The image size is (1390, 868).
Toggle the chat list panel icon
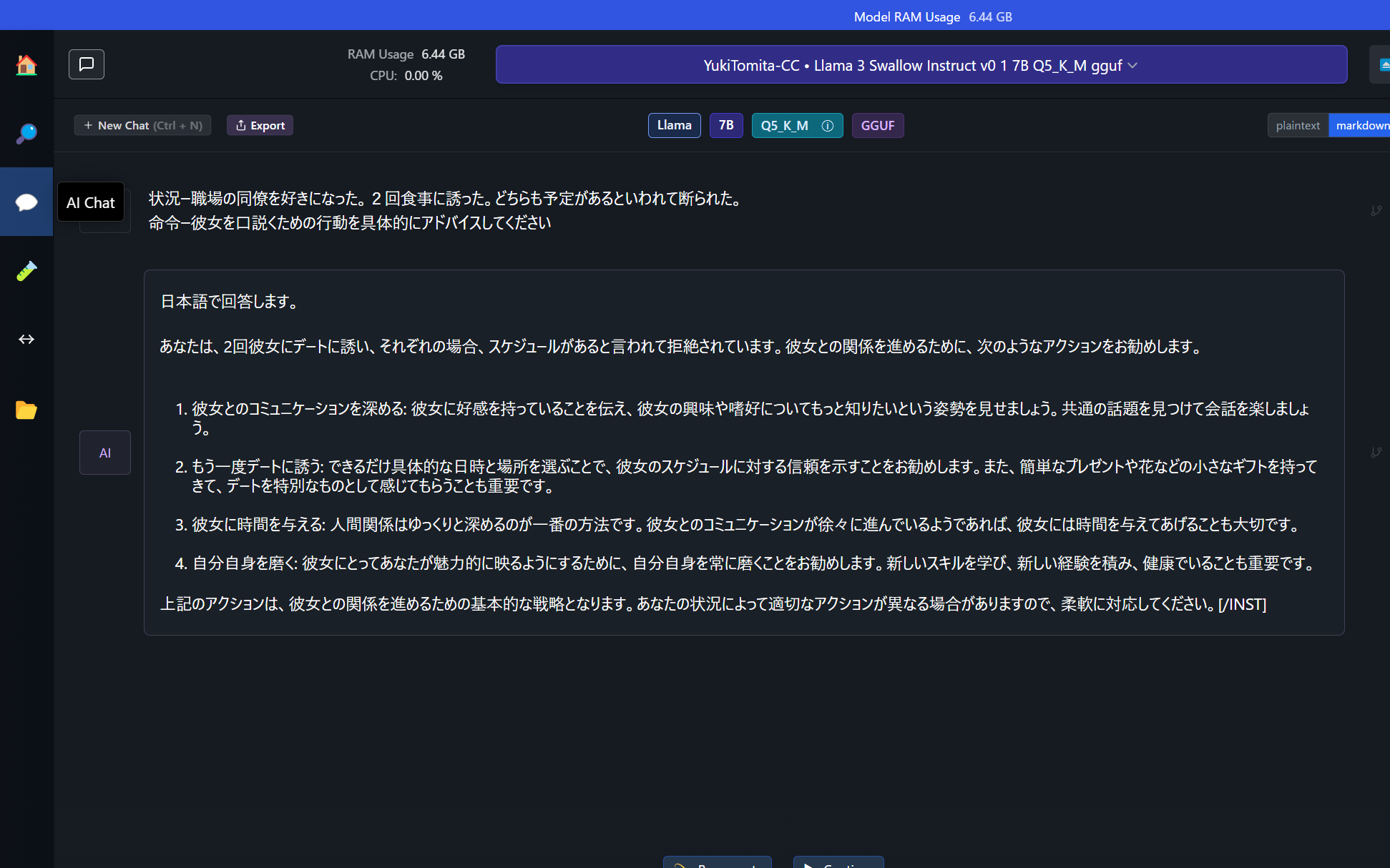pyautogui.click(x=87, y=64)
